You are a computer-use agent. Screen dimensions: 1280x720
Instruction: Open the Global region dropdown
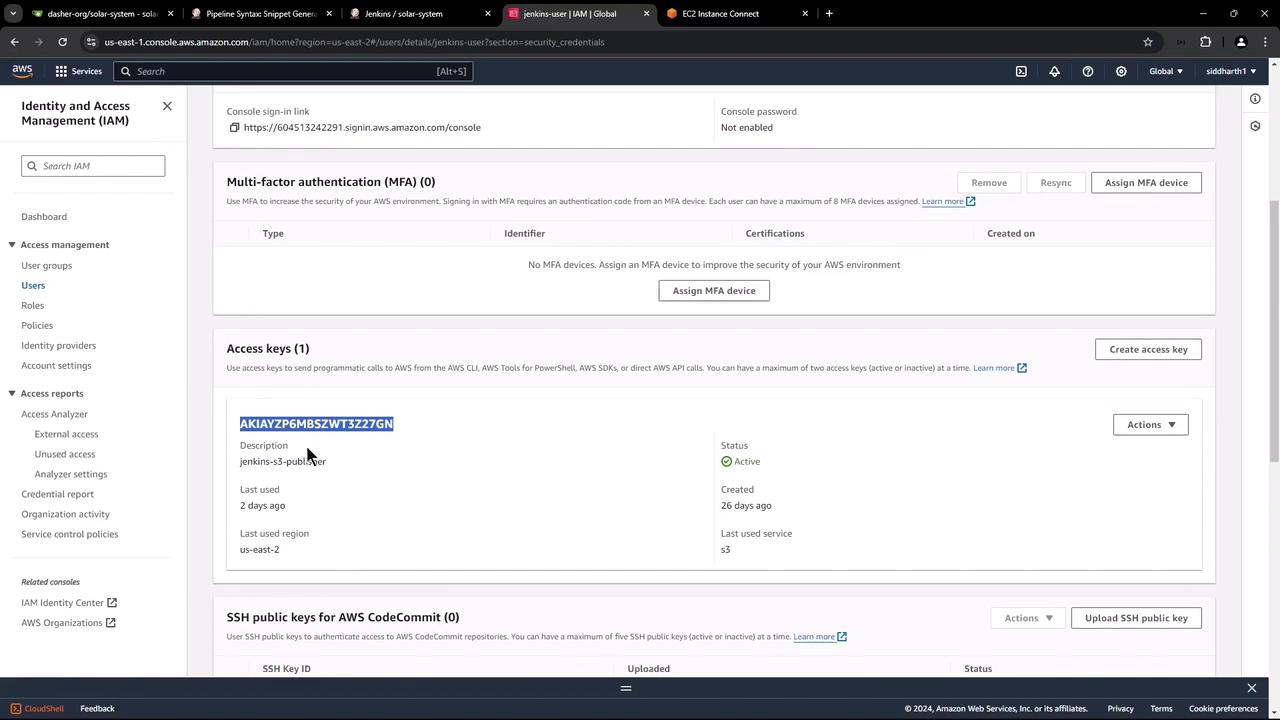tap(1166, 71)
